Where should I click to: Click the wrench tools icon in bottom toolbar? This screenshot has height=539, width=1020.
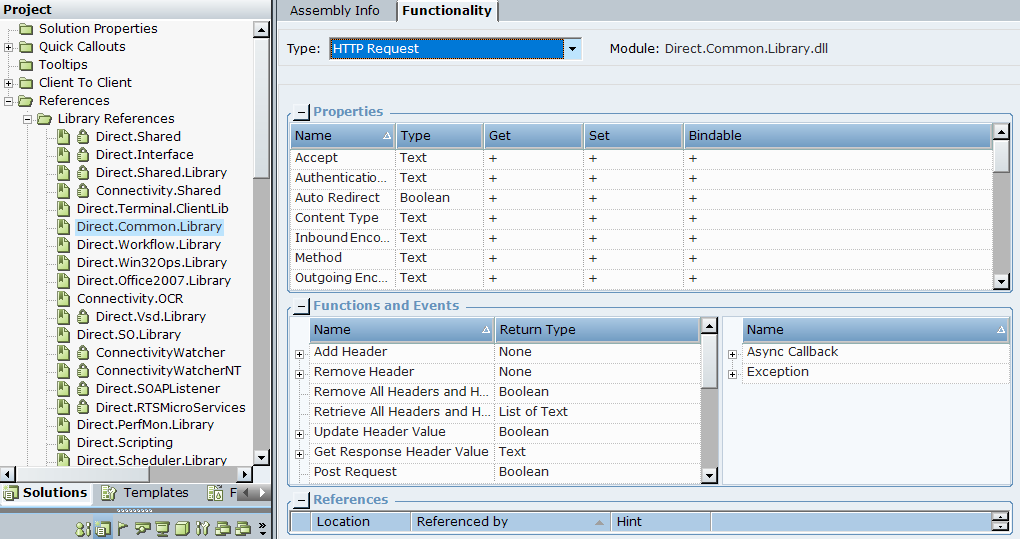[202, 528]
